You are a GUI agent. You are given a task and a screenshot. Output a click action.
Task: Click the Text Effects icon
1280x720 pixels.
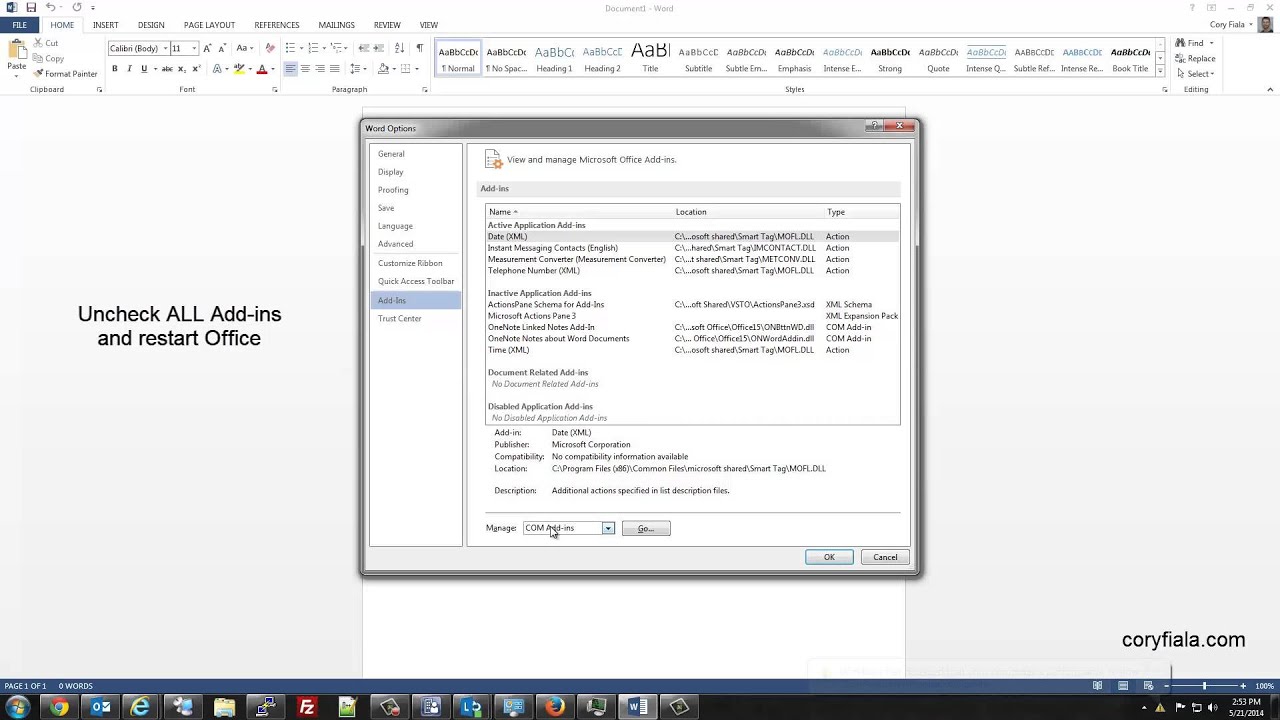(217, 69)
